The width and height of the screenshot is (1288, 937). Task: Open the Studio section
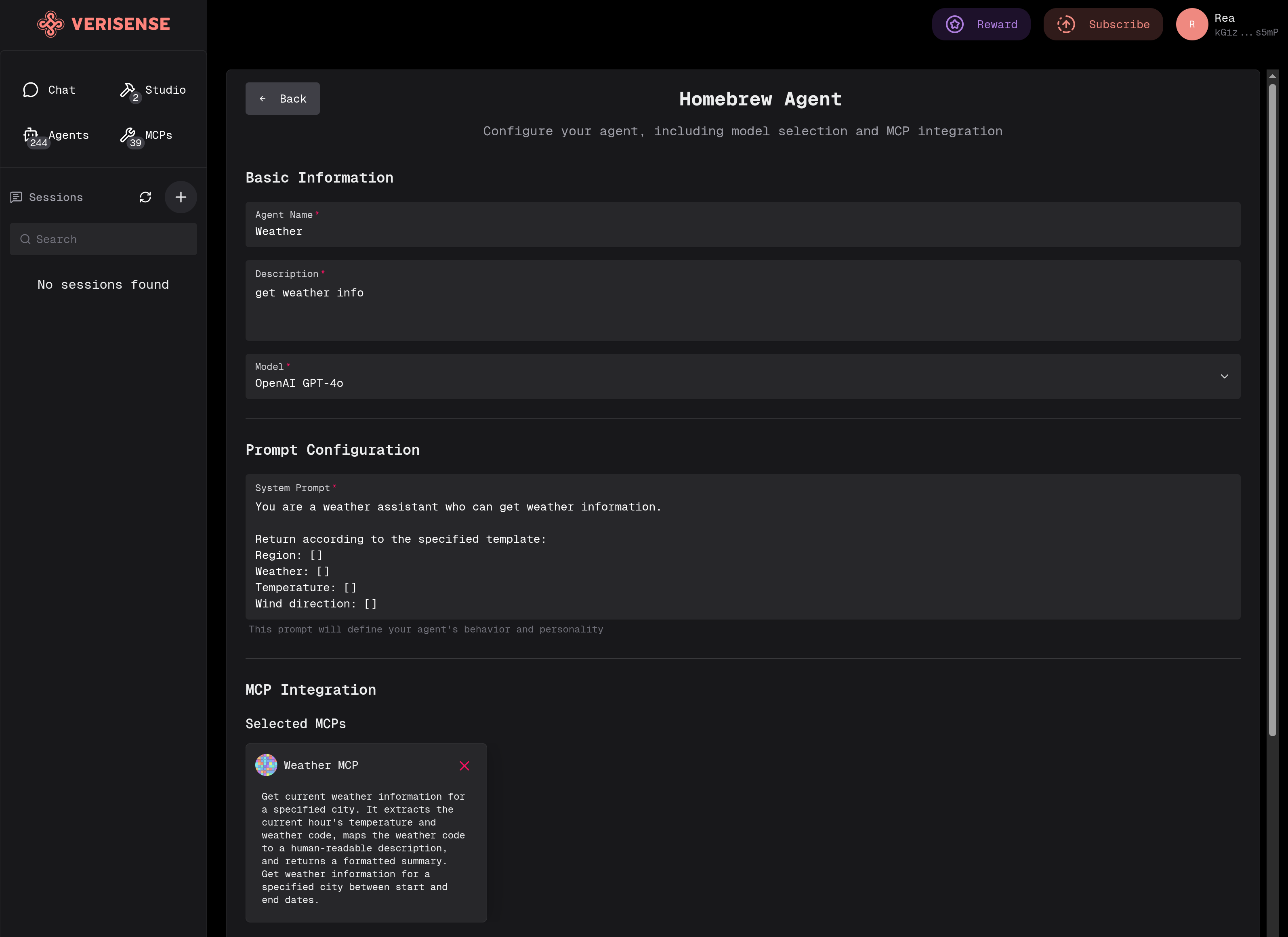(153, 90)
